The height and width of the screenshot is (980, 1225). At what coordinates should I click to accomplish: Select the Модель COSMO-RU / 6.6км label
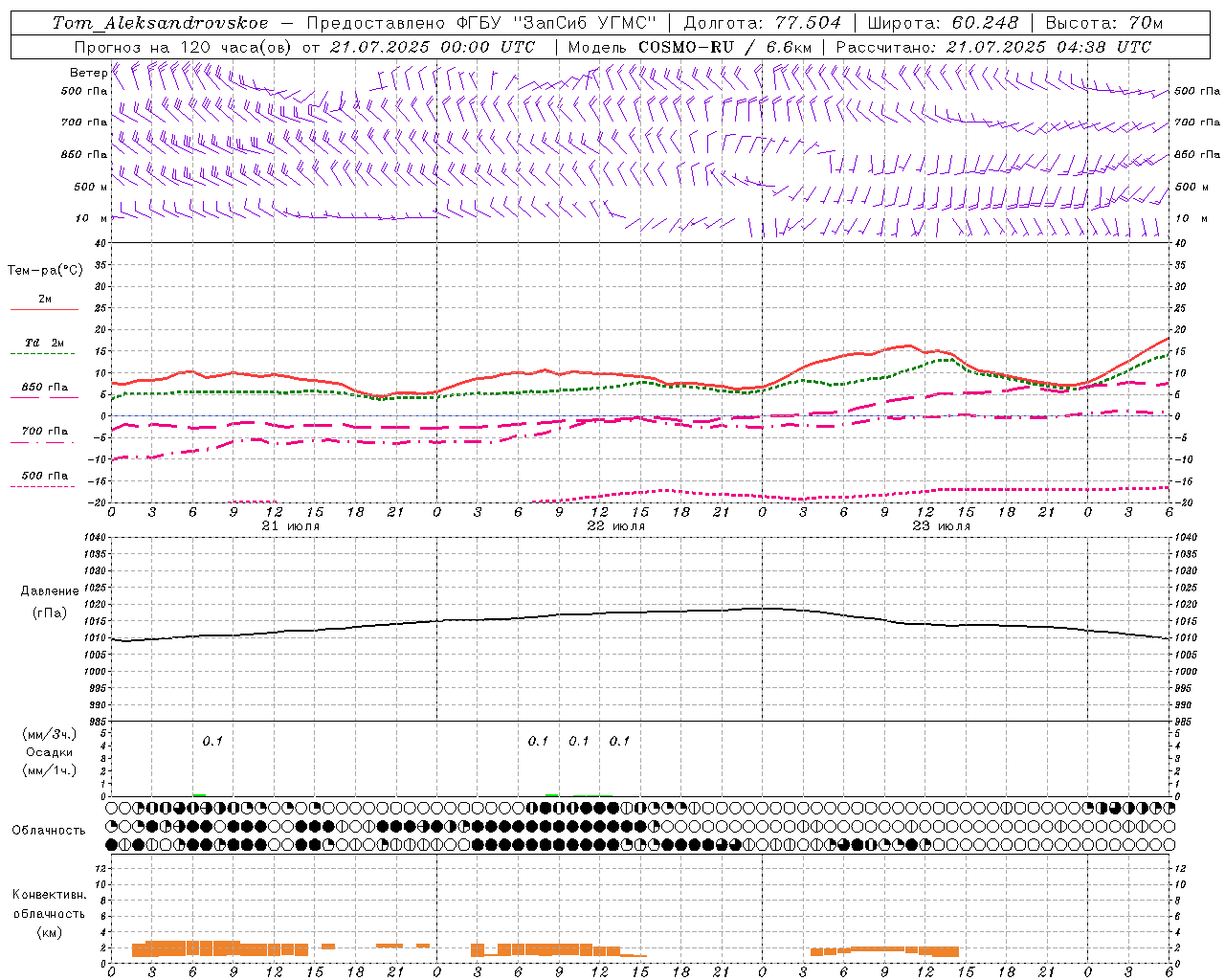(x=690, y=47)
